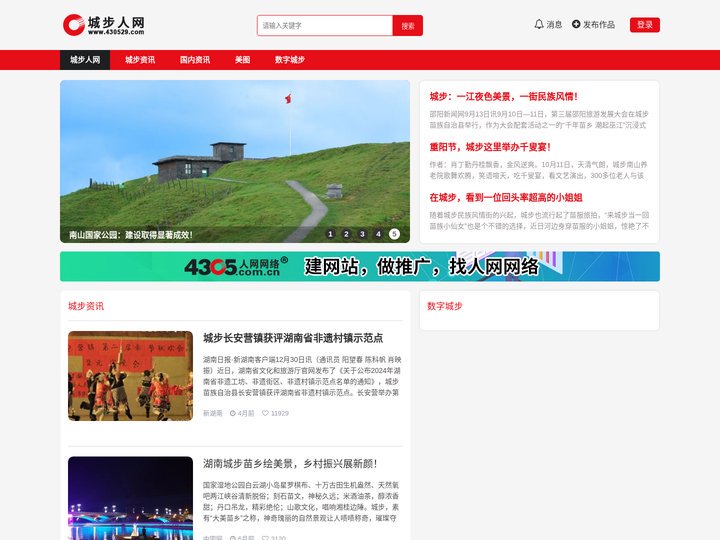This screenshot has height=540, width=720.
Task: Like the 长安营镇 article with the heart icon
Action: (x=265, y=413)
